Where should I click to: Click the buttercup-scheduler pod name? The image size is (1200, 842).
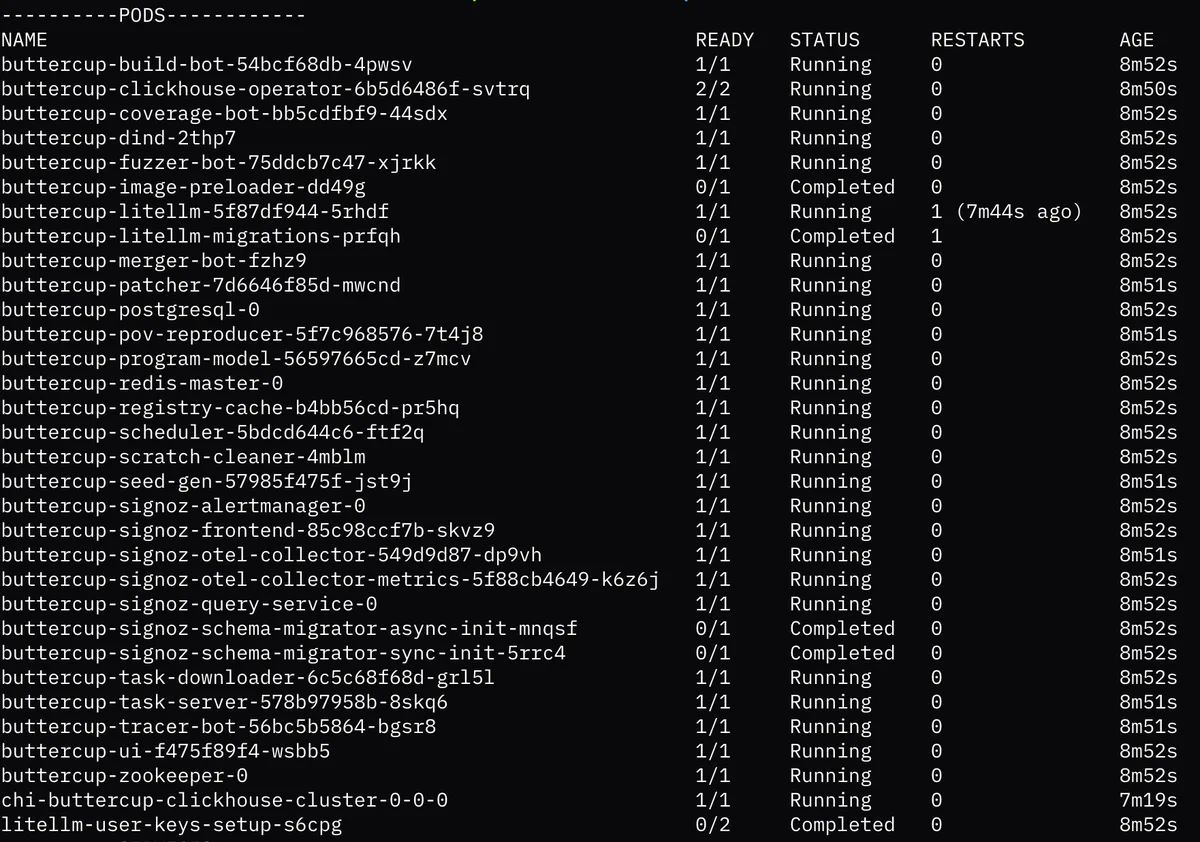click(x=212, y=432)
